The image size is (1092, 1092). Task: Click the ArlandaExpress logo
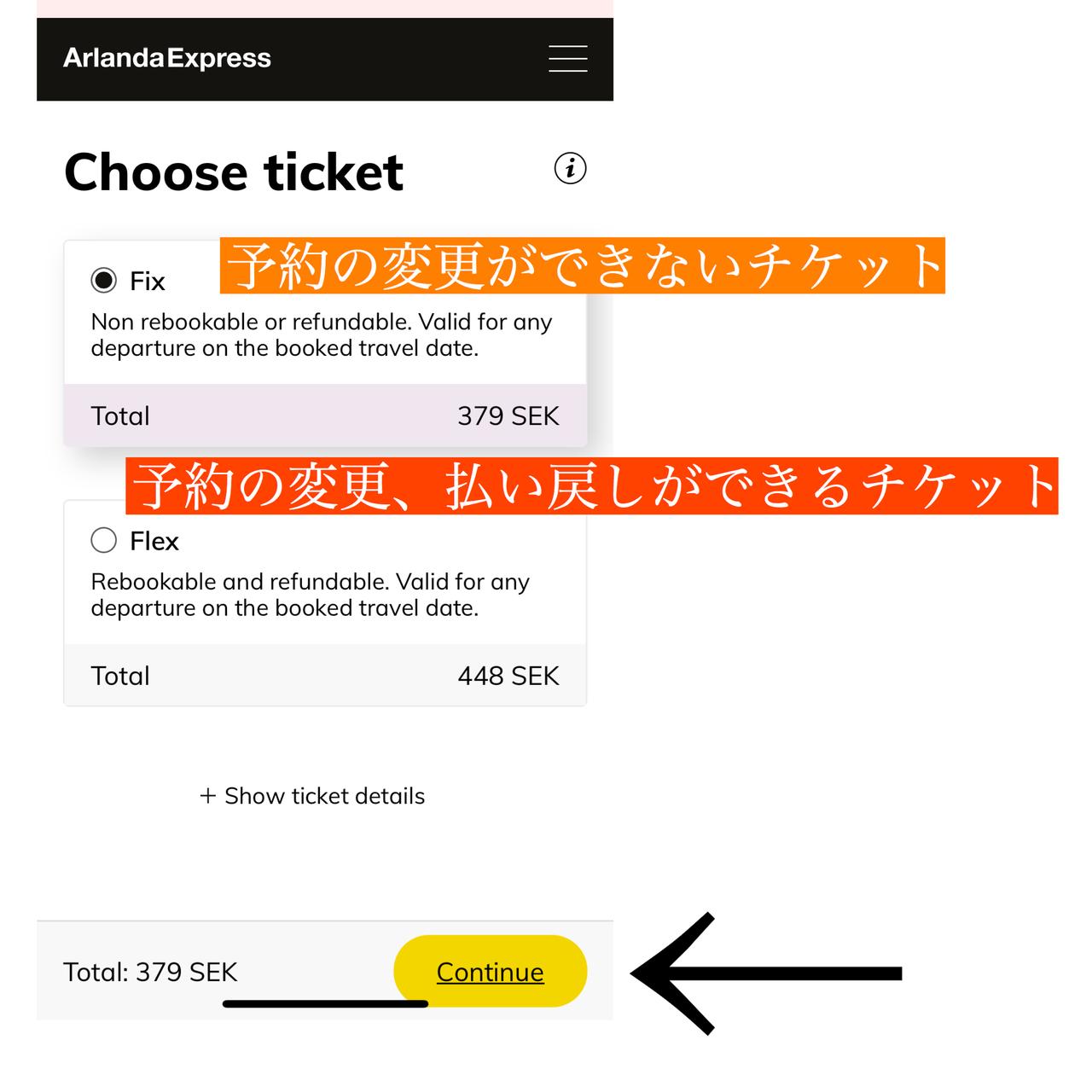[x=167, y=58]
